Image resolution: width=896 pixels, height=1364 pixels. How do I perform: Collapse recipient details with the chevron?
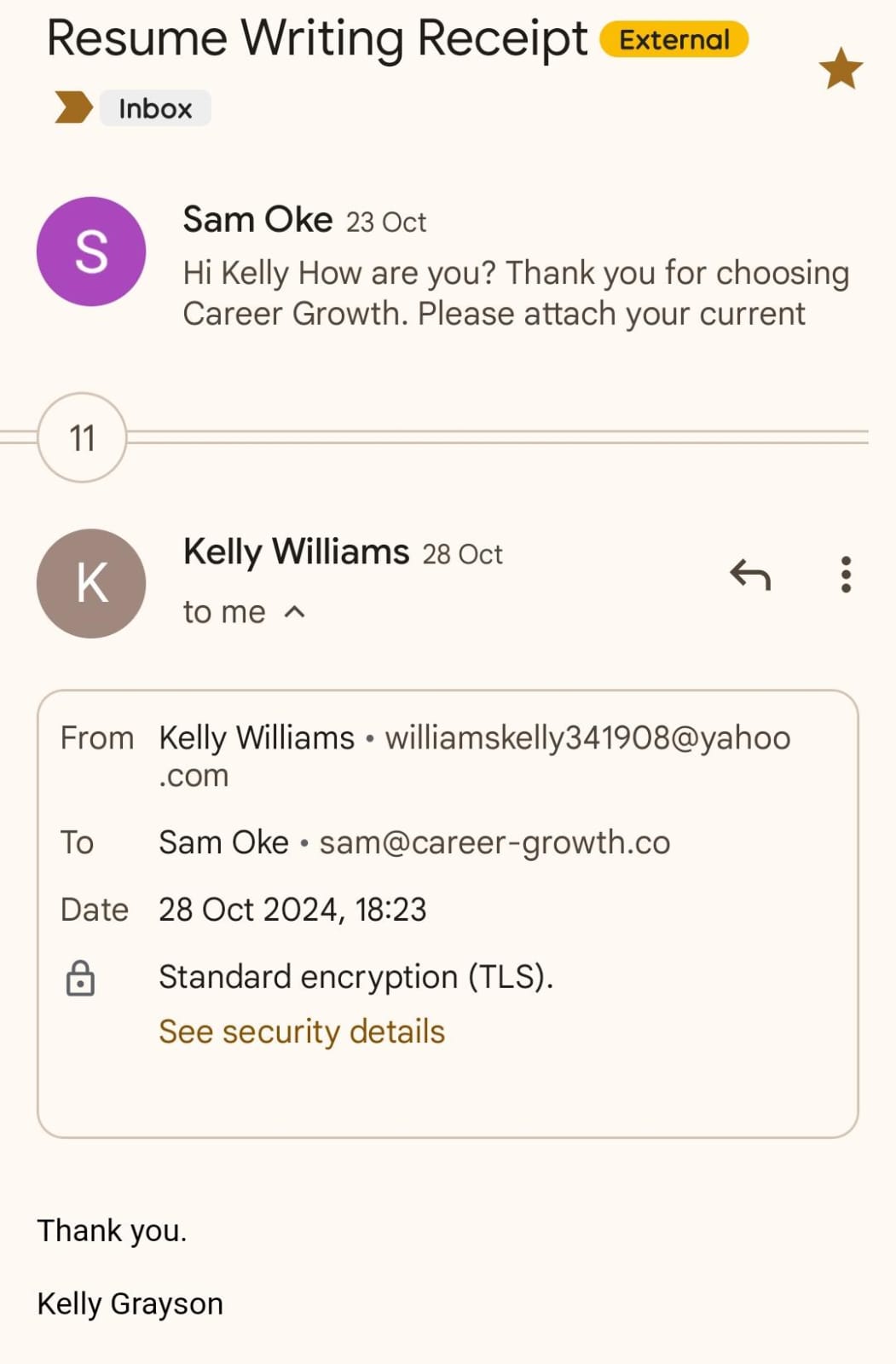[x=294, y=612]
